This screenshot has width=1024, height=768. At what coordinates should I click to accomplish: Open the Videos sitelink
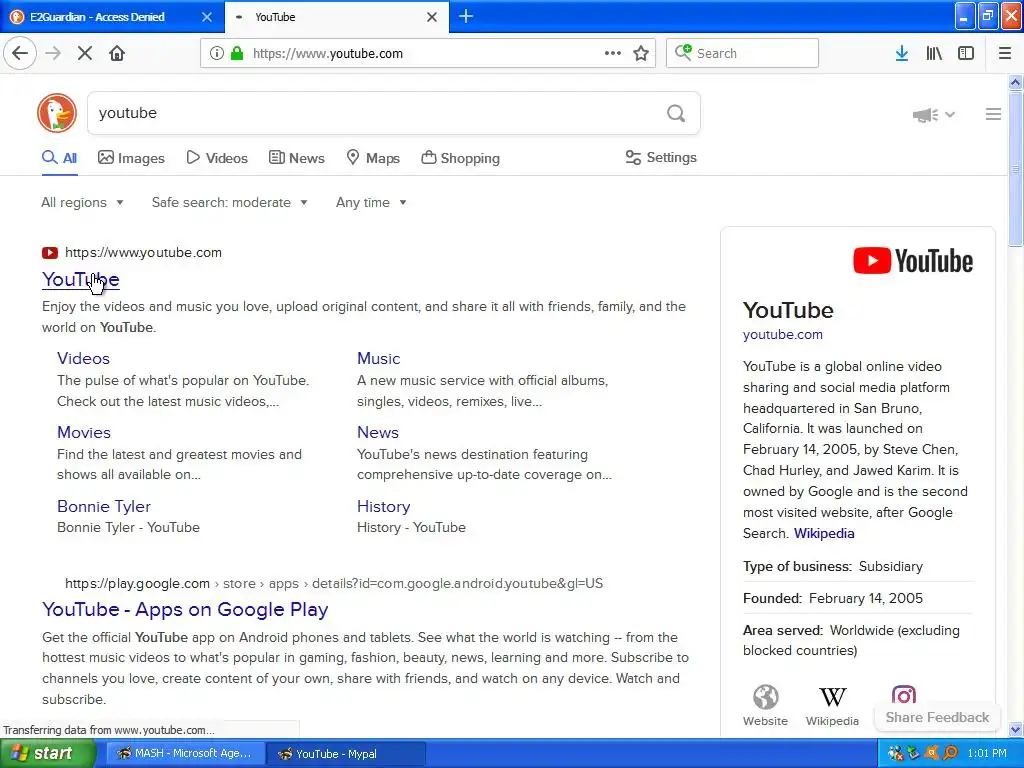click(x=83, y=359)
